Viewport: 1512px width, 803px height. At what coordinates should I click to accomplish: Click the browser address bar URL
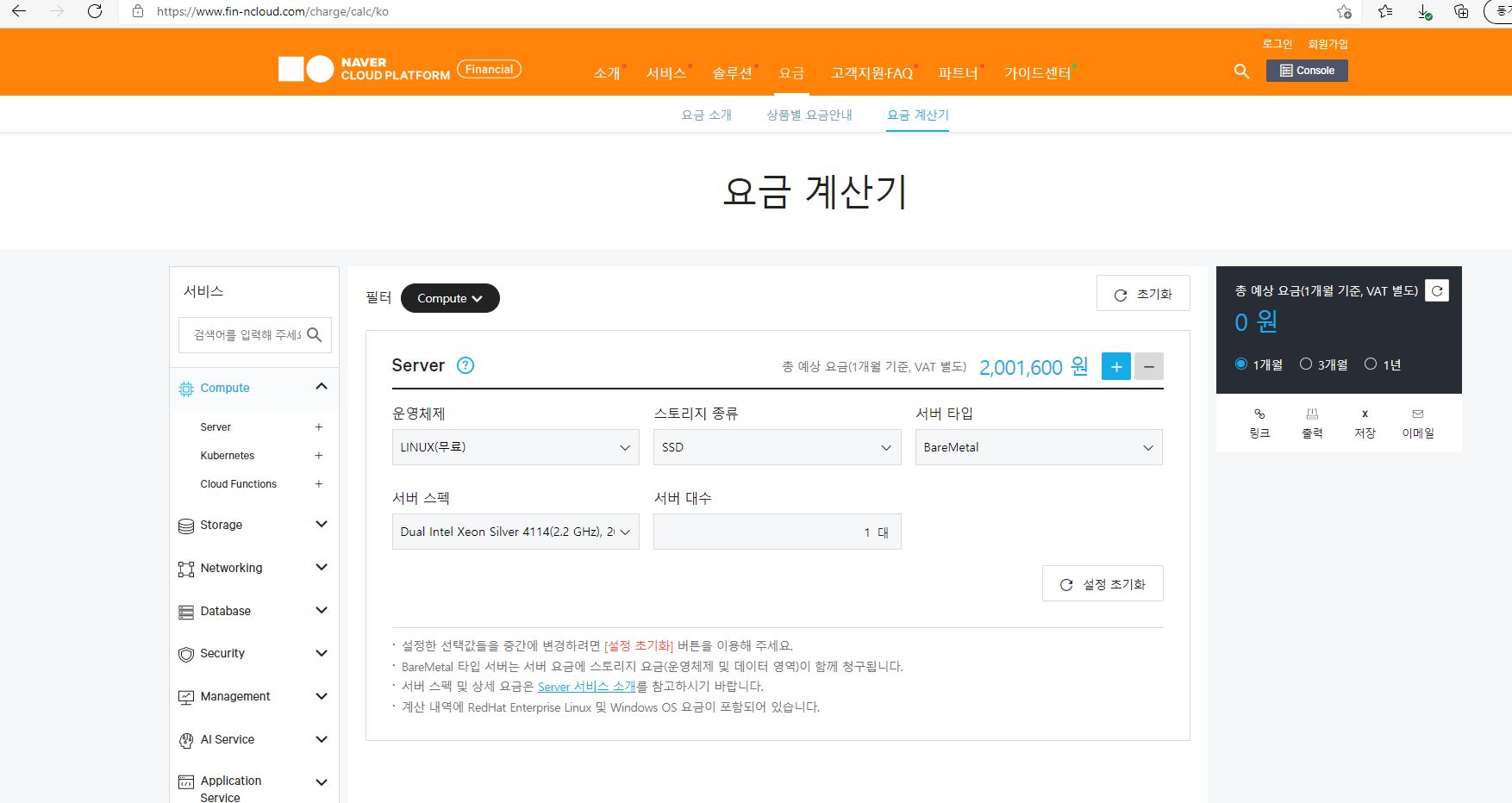[x=272, y=12]
